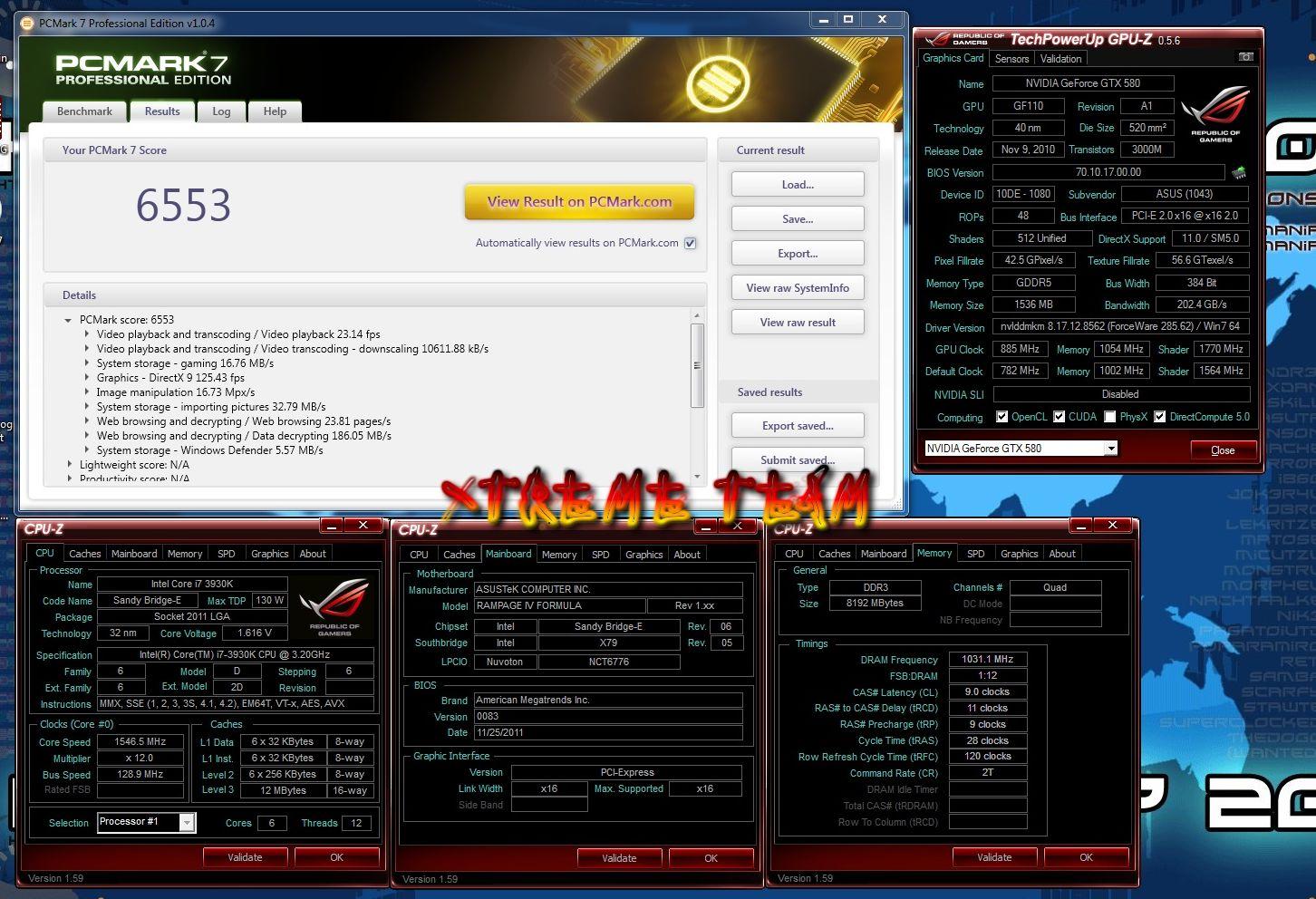Click the GPU Clock value 885 MHz
Screen dimensions: 1316x899
pos(1020,349)
